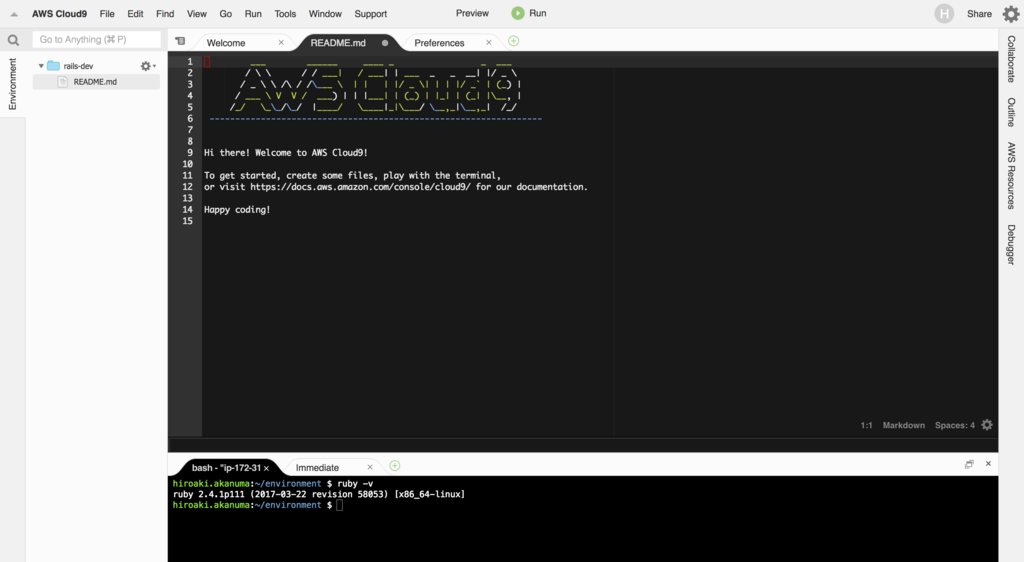This screenshot has height=562, width=1024.
Task: Close the bash terminal tab
Action: [266, 468]
